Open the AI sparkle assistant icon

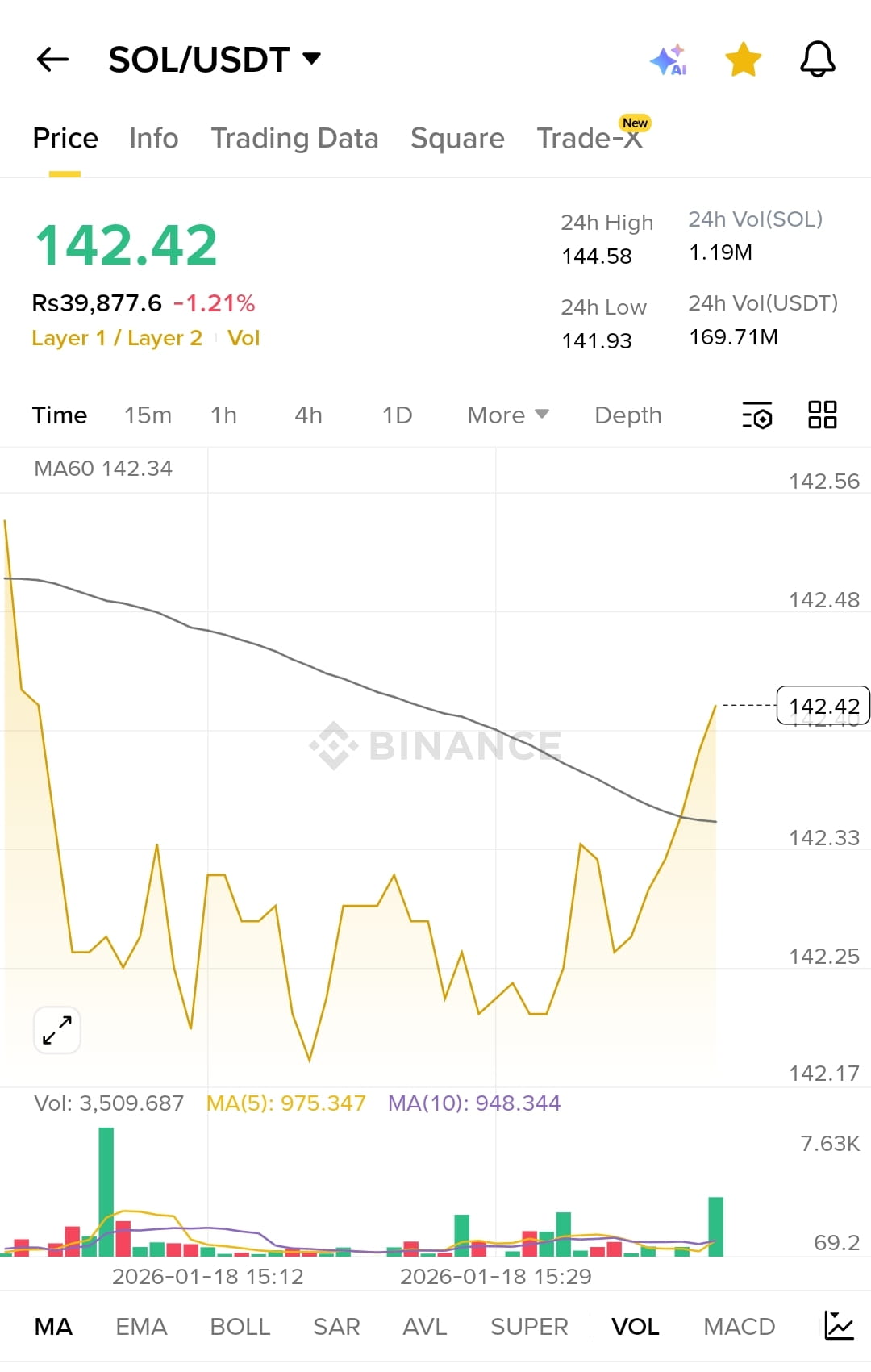669,60
